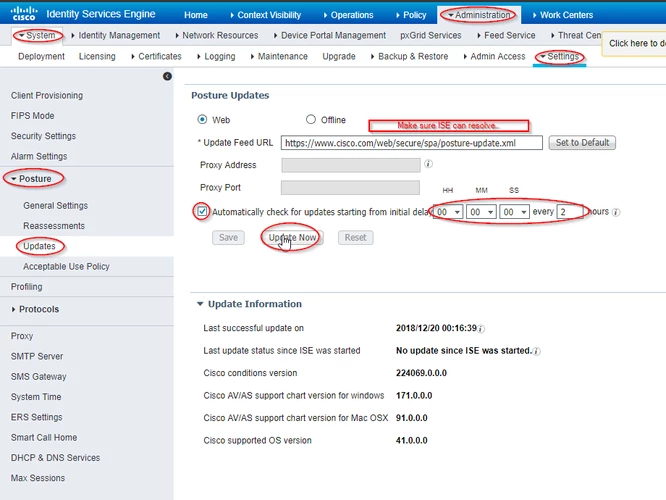Open Posture General Settings
Image resolution: width=666 pixels, height=500 pixels.
point(56,206)
